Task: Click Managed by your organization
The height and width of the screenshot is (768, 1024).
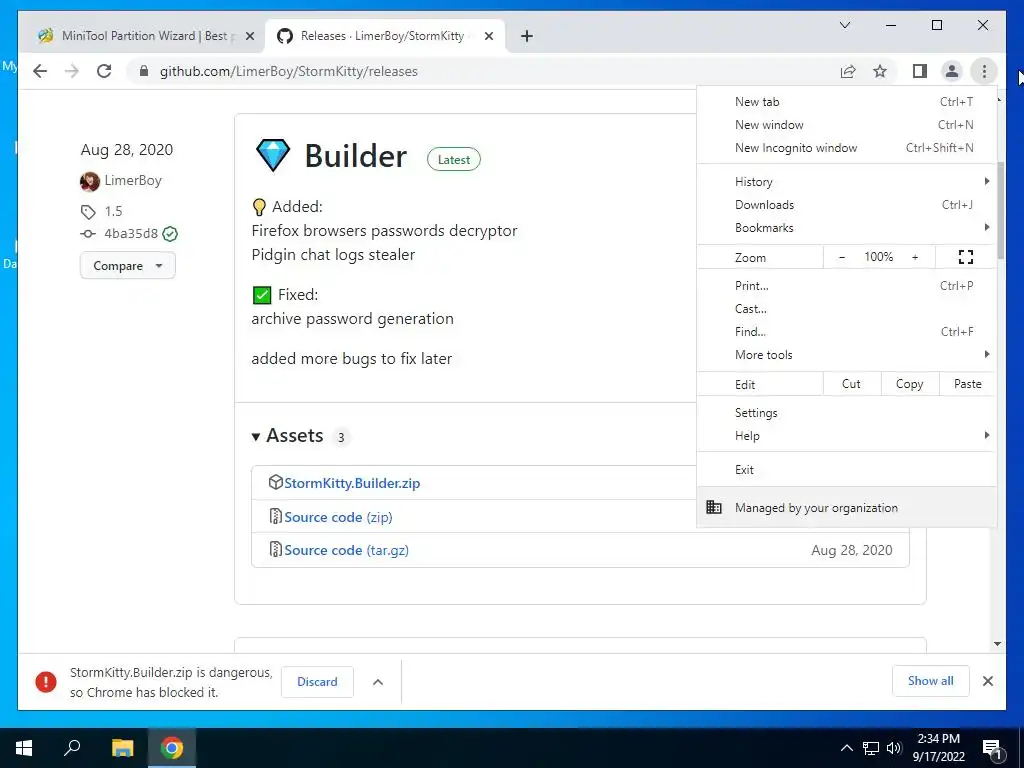Action: click(x=847, y=507)
